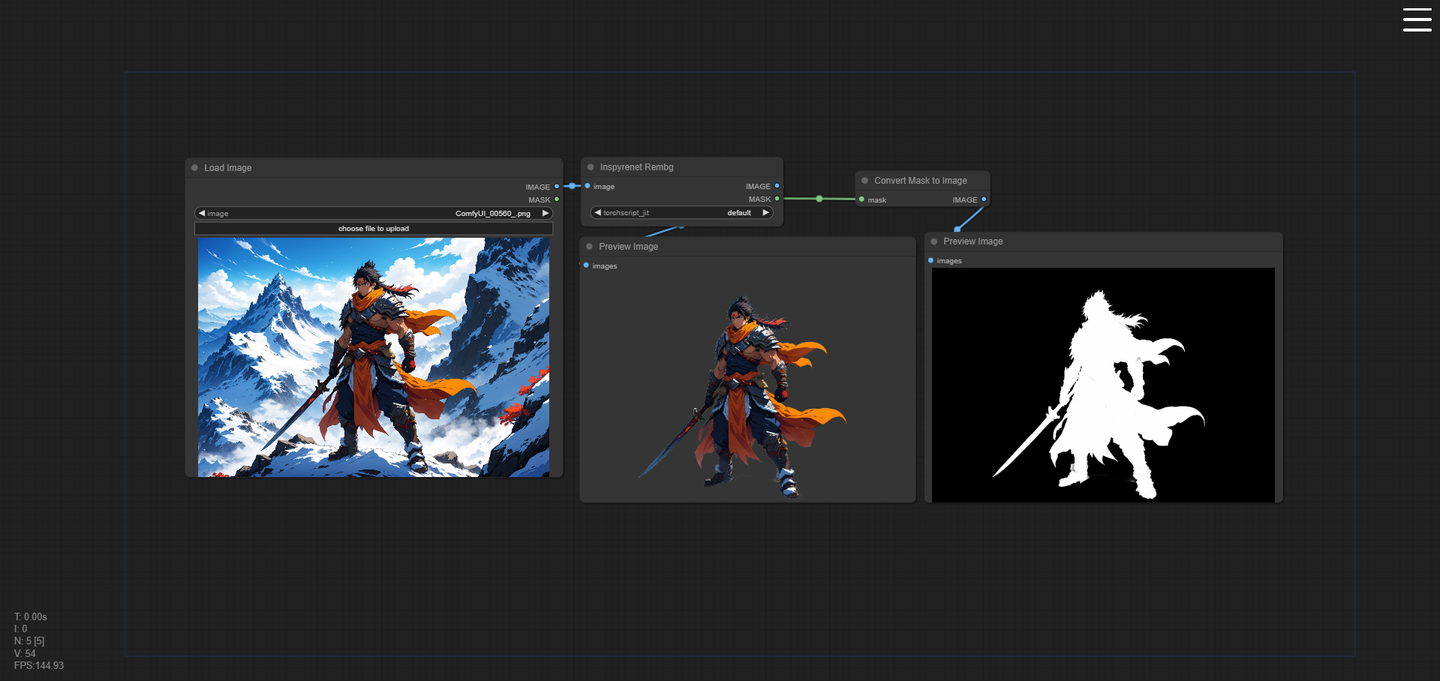Click images input socket of the right Preview Image
This screenshot has width=1440, height=681.
931,260
